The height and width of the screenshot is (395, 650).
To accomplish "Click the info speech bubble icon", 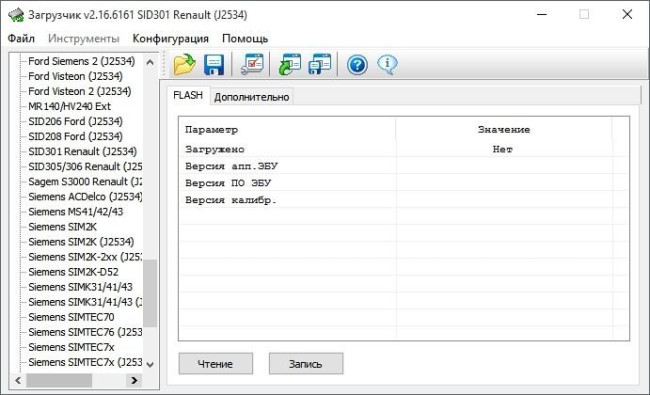I will tap(387, 64).
